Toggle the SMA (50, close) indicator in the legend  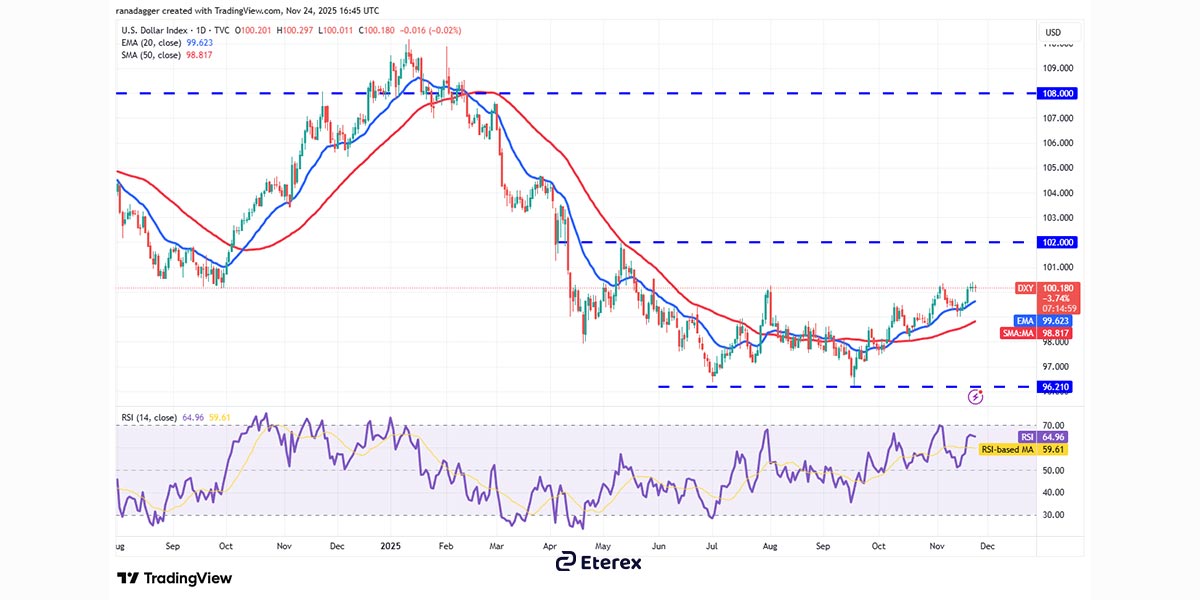[x=151, y=53]
